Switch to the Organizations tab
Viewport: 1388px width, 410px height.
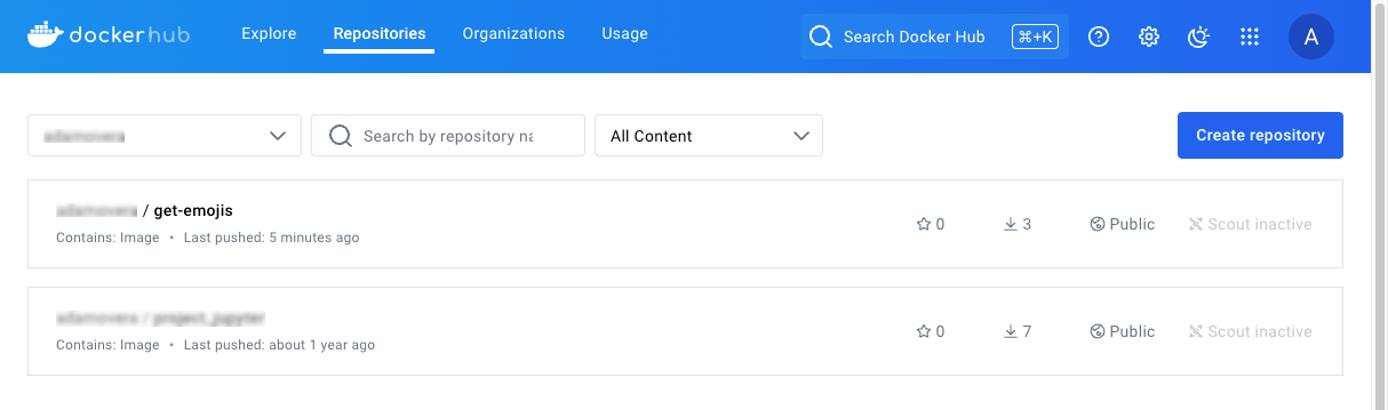[x=513, y=34]
